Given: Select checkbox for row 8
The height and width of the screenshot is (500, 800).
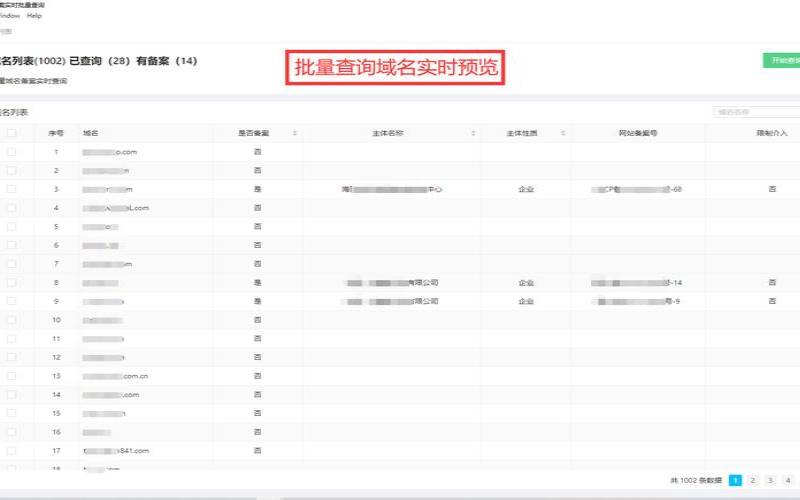Looking at the screenshot, I should [x=11, y=283].
